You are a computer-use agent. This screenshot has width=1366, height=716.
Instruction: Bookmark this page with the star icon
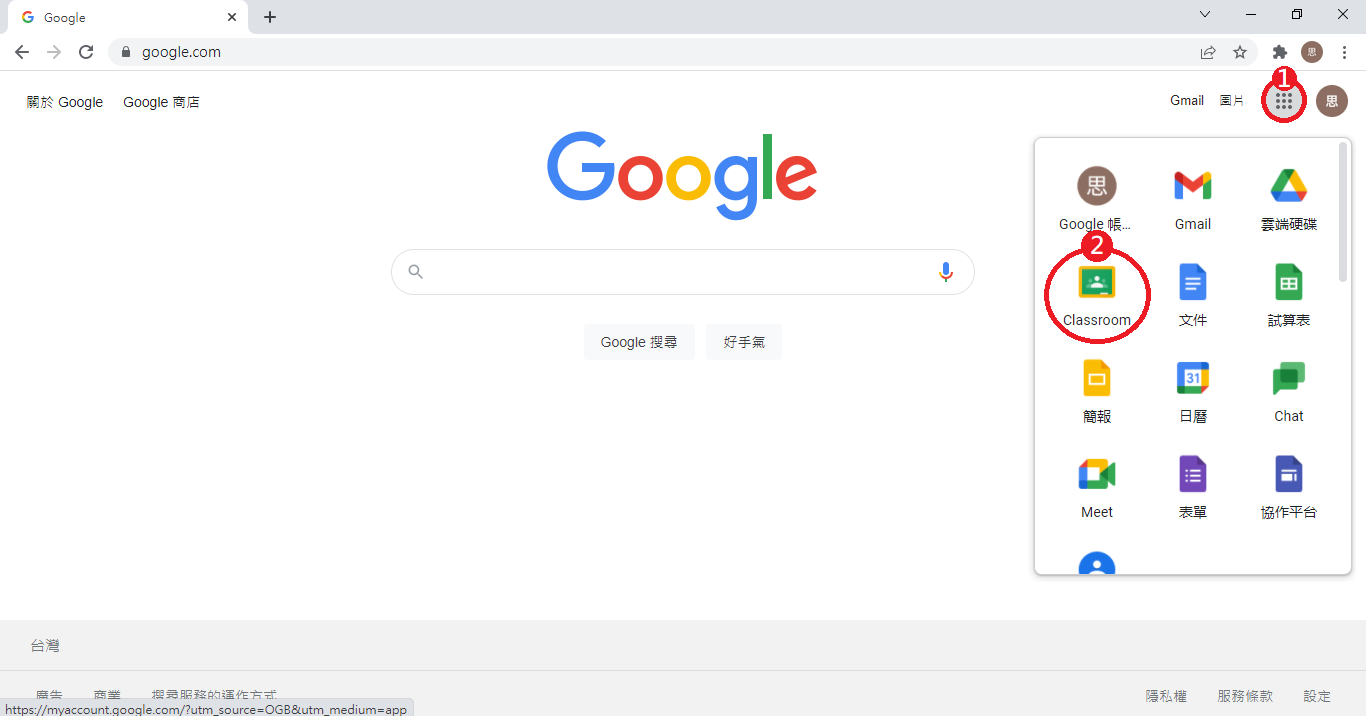click(x=1240, y=52)
